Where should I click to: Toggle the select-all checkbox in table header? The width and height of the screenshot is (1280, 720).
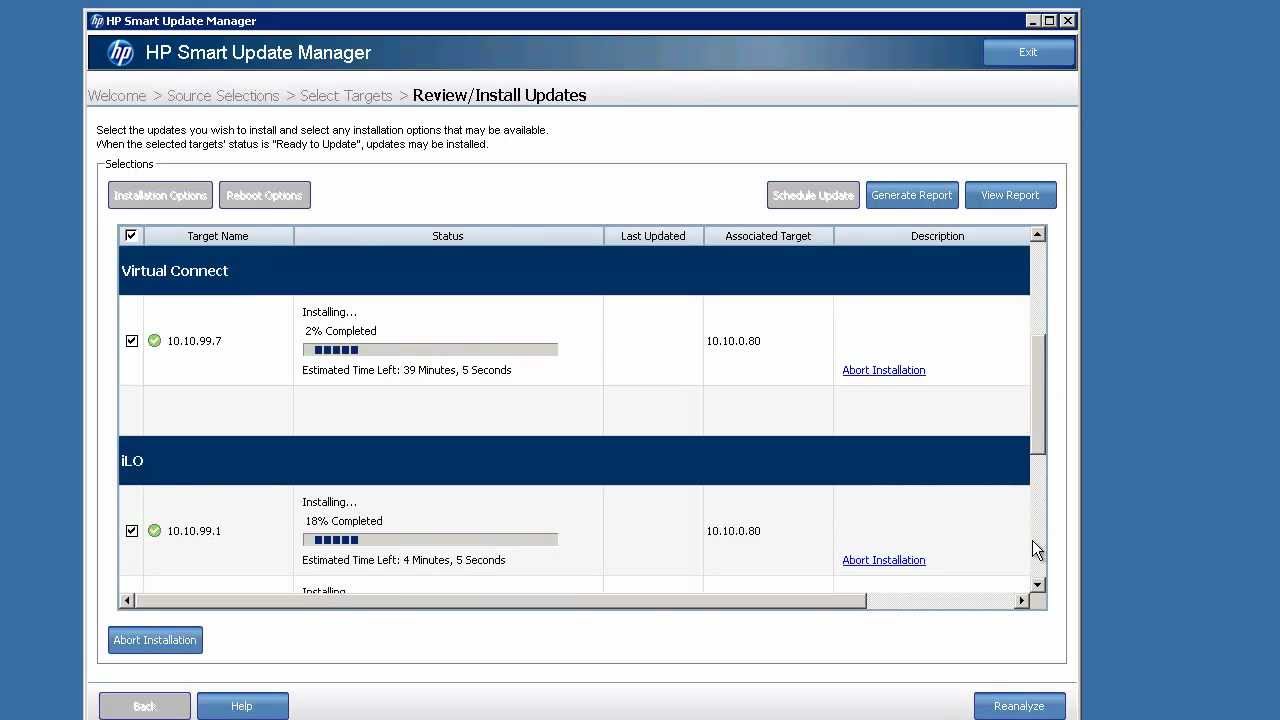[131, 236]
